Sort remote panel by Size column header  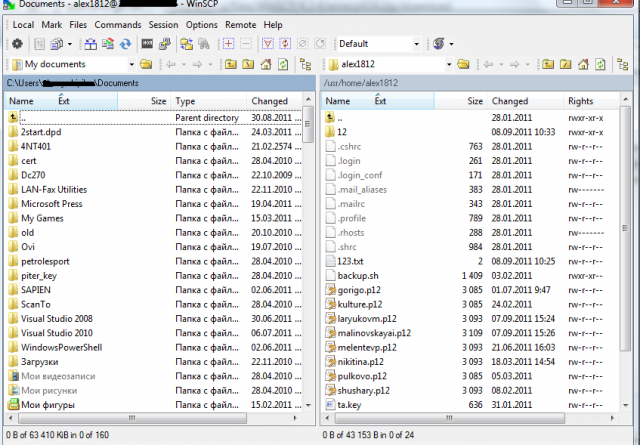point(460,101)
